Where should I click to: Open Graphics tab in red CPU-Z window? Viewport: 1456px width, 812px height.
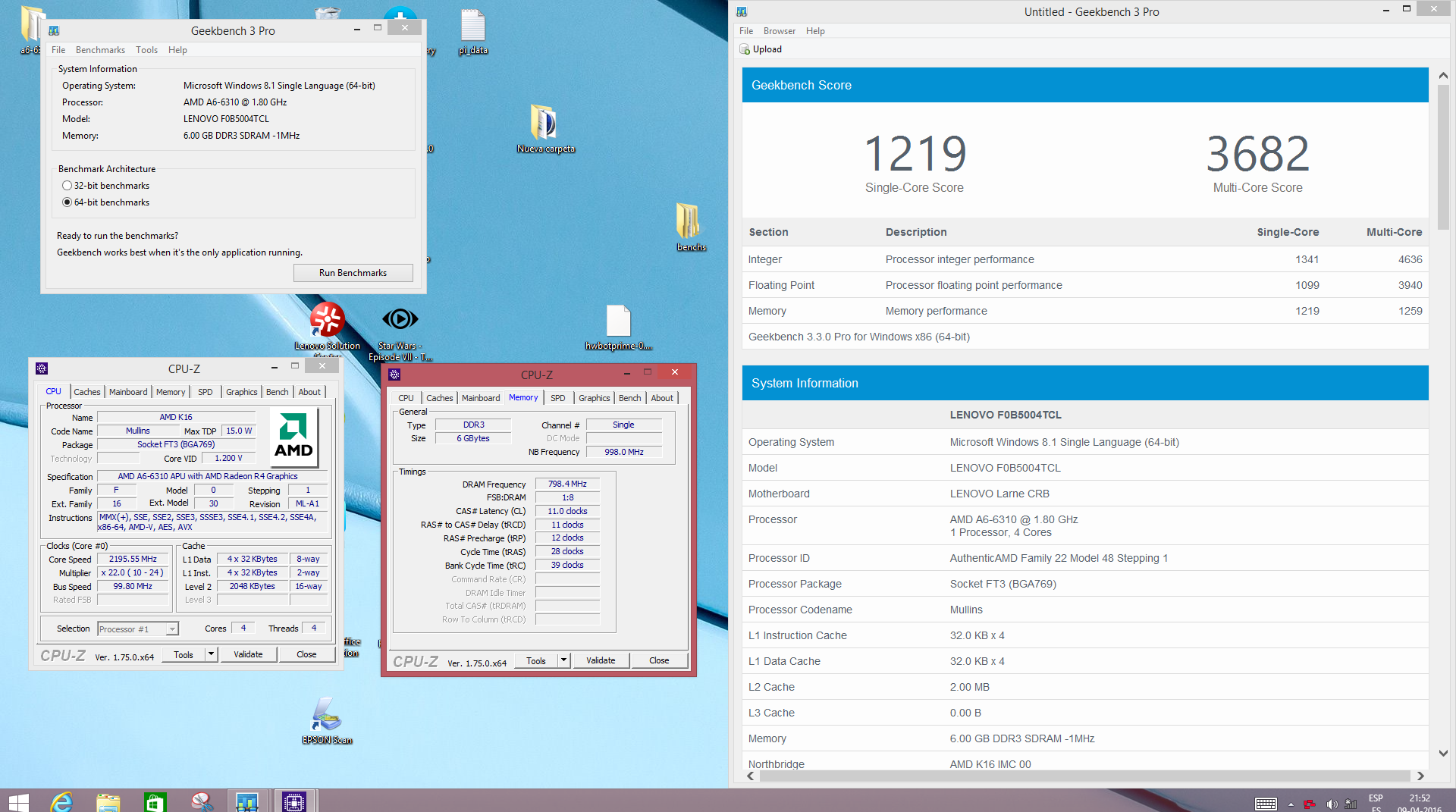(x=594, y=398)
